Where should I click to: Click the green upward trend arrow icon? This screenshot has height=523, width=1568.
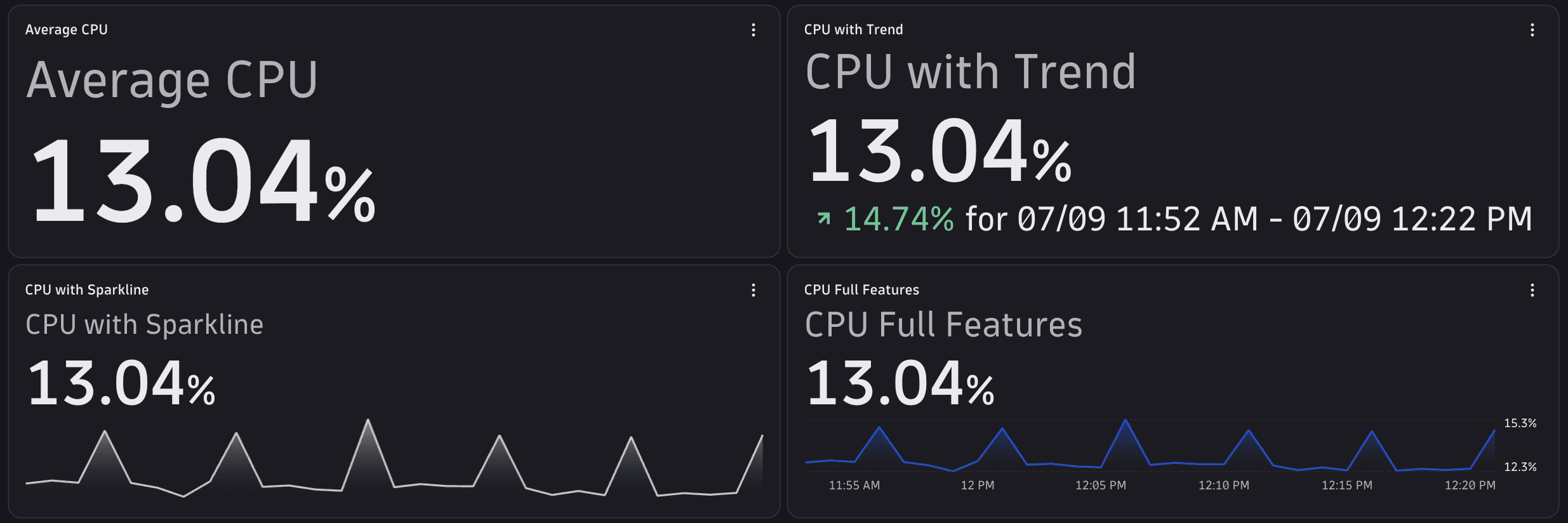[823, 219]
